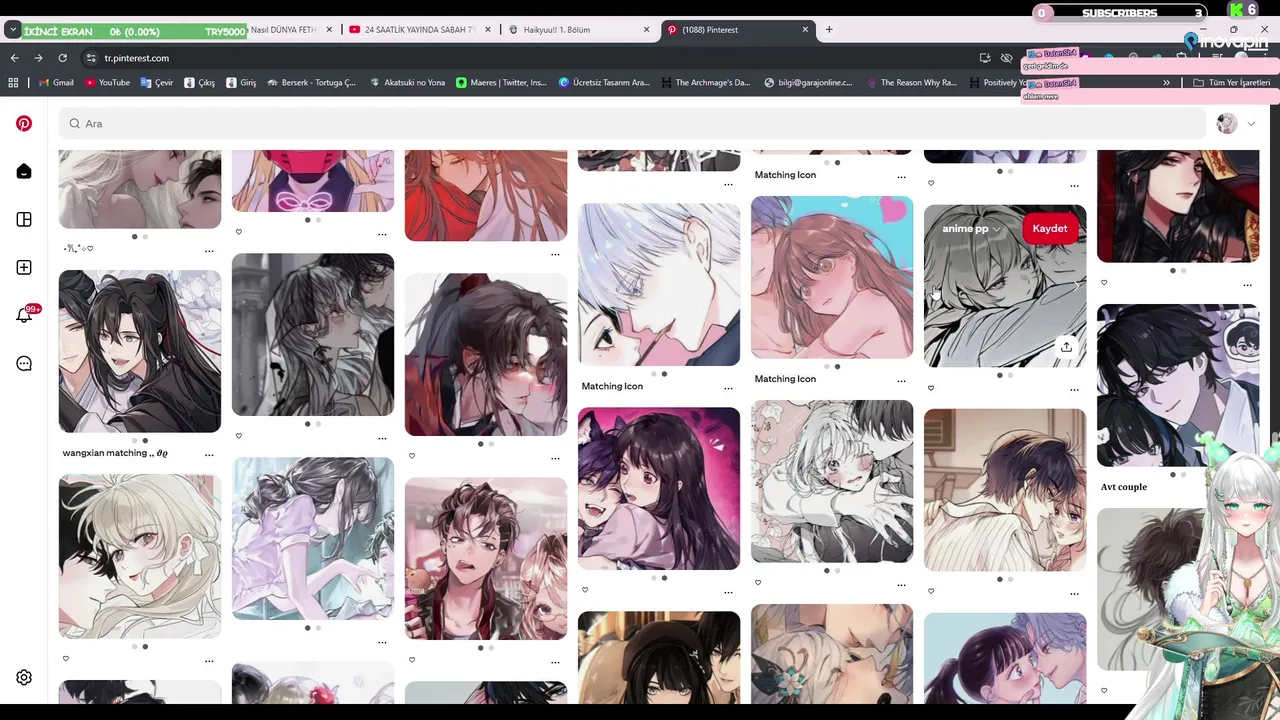The width and height of the screenshot is (1280, 720).
Task: Expand the bookmarks overflow chevron
Action: point(1166,83)
